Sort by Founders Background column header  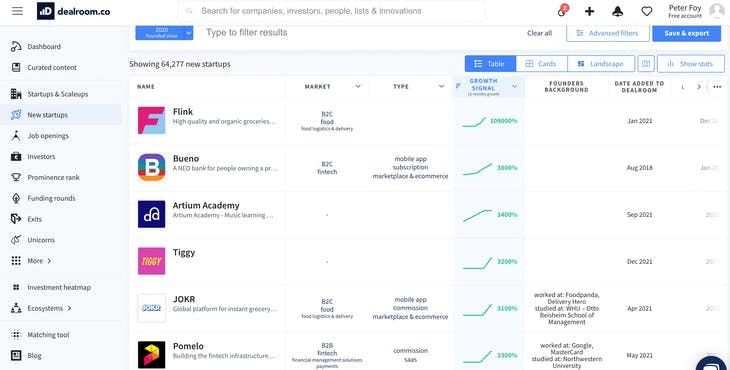pyautogui.click(x=566, y=87)
